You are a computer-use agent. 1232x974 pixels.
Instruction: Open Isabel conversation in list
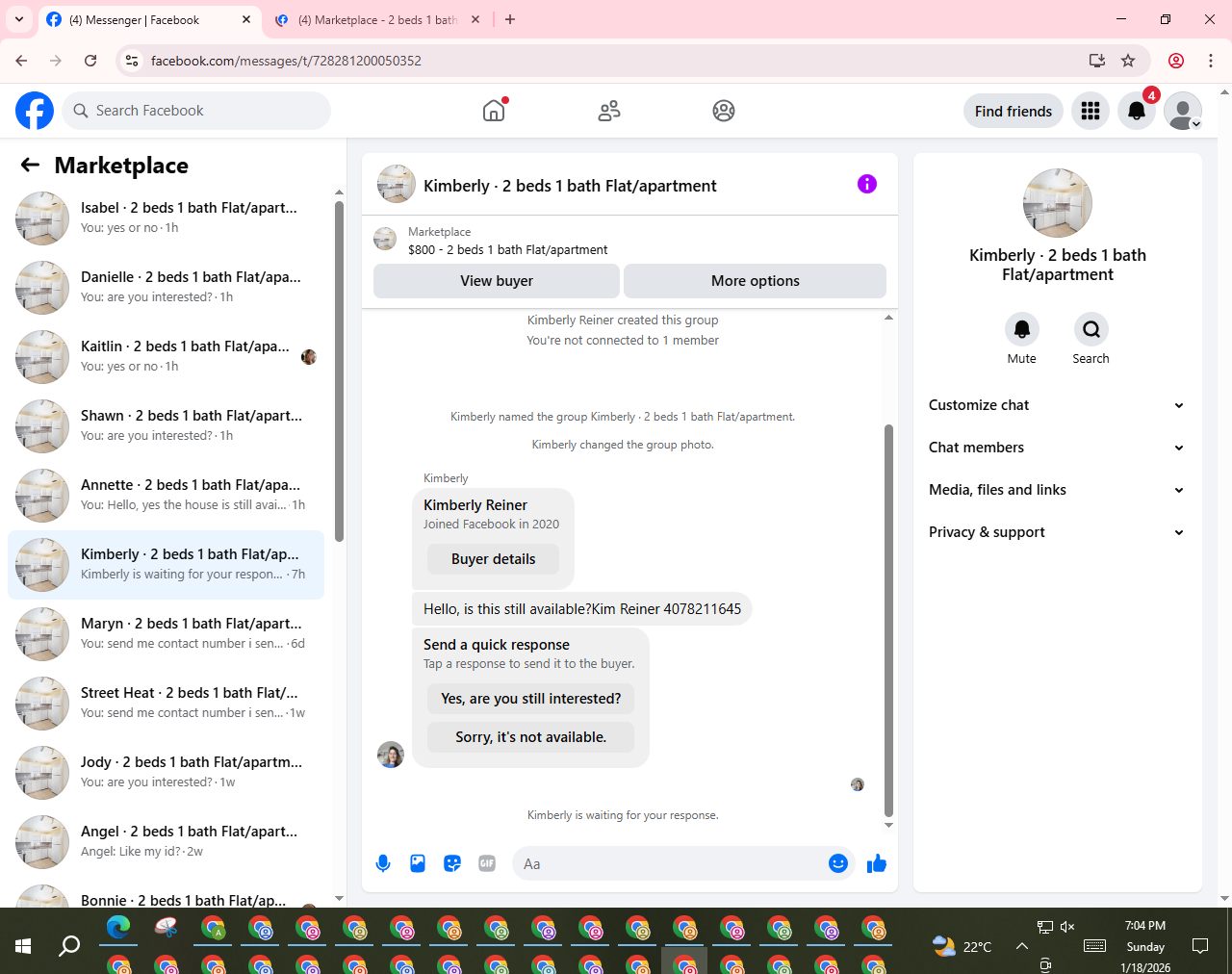166,218
